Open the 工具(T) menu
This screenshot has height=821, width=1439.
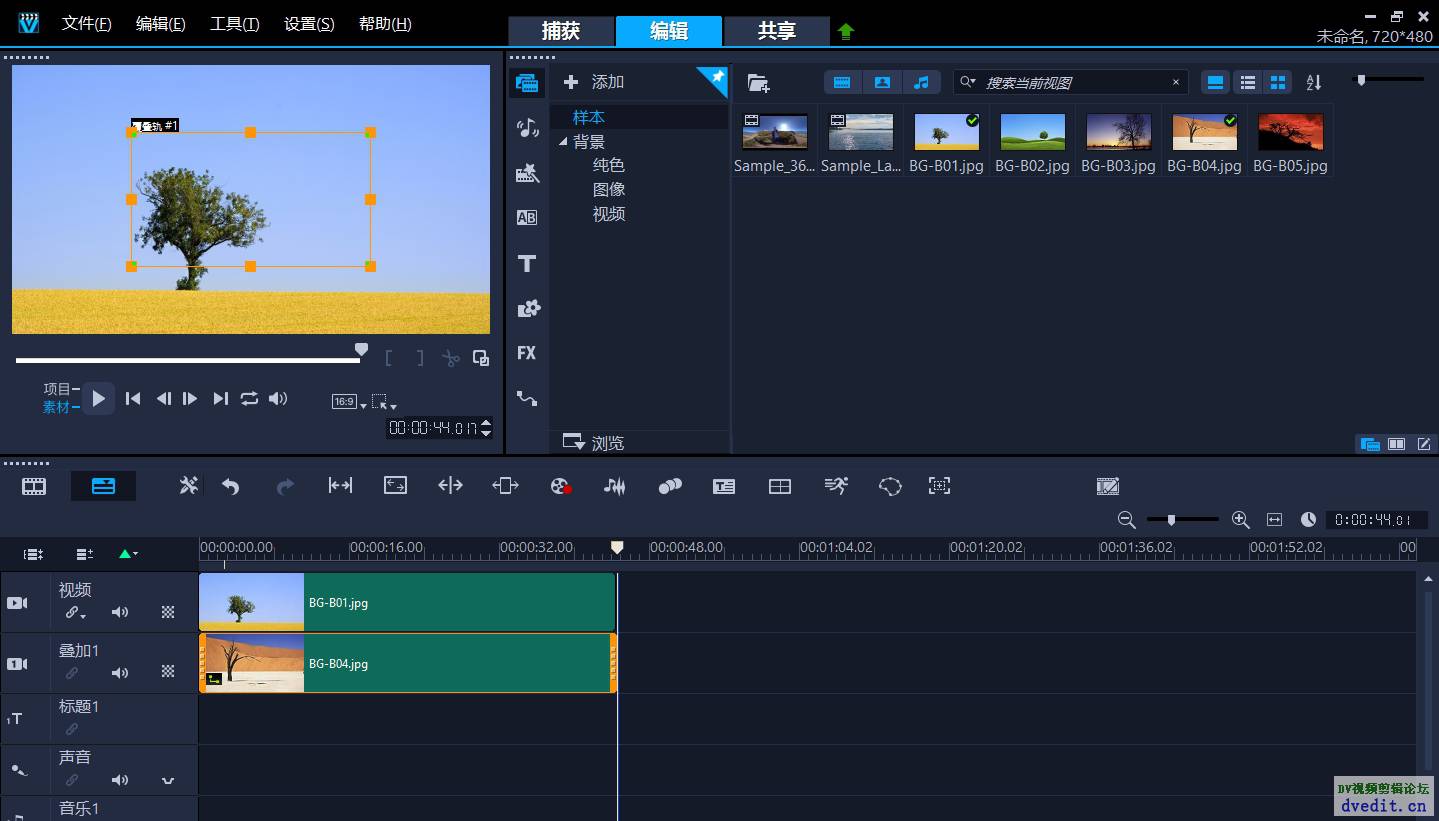(x=235, y=24)
